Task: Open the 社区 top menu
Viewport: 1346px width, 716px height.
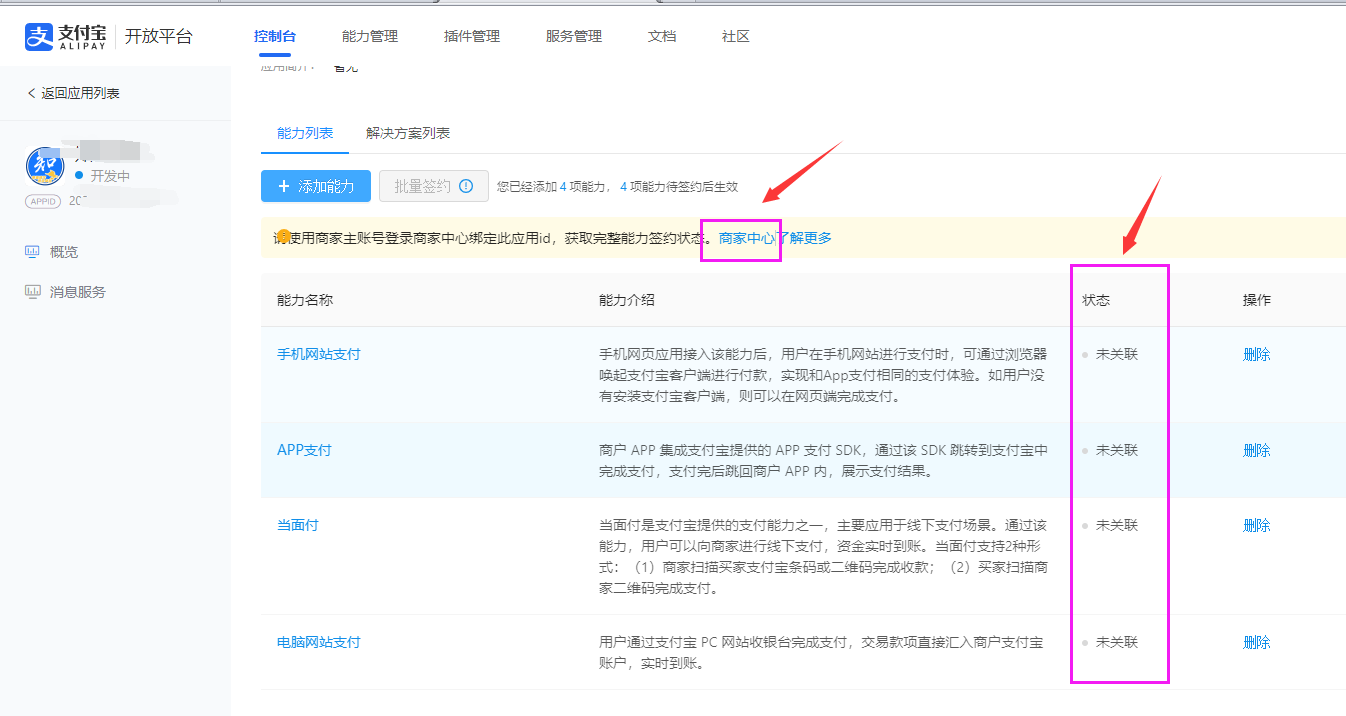Action: click(736, 36)
